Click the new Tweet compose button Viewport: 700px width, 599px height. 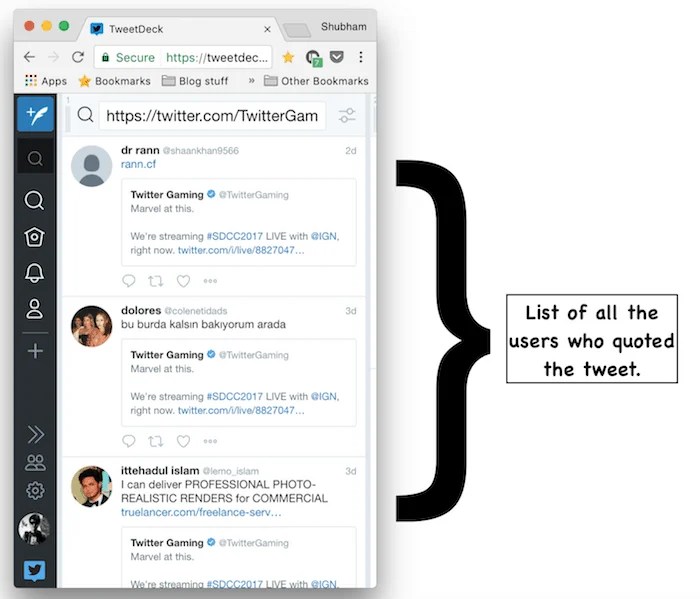(x=35, y=114)
